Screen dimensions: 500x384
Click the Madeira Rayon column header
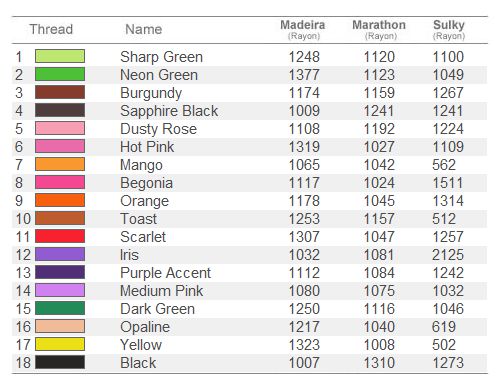point(303,29)
